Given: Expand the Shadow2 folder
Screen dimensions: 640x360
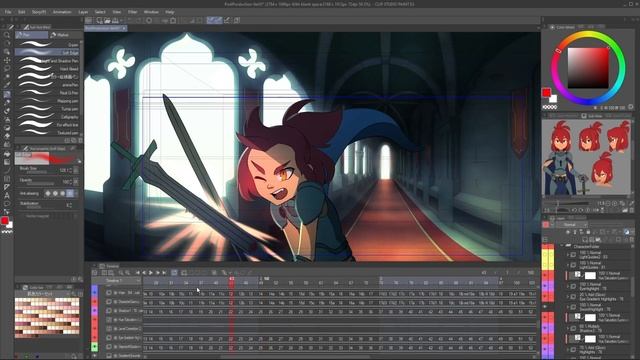Looking at the screenshot, I should point(568,328).
